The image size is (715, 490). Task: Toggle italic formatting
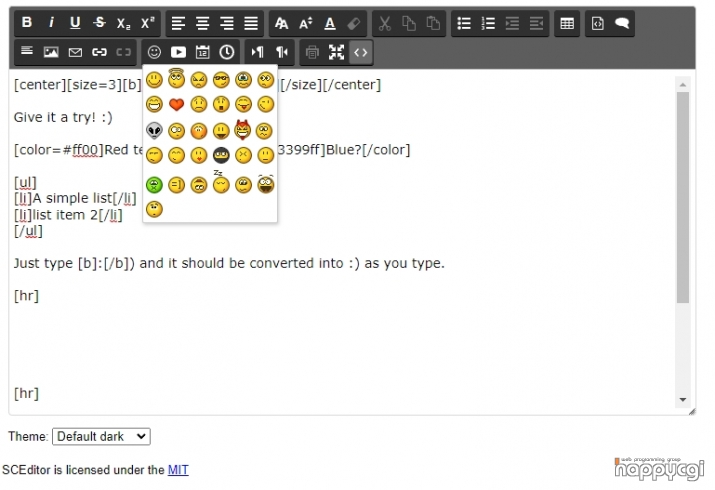[x=51, y=23]
